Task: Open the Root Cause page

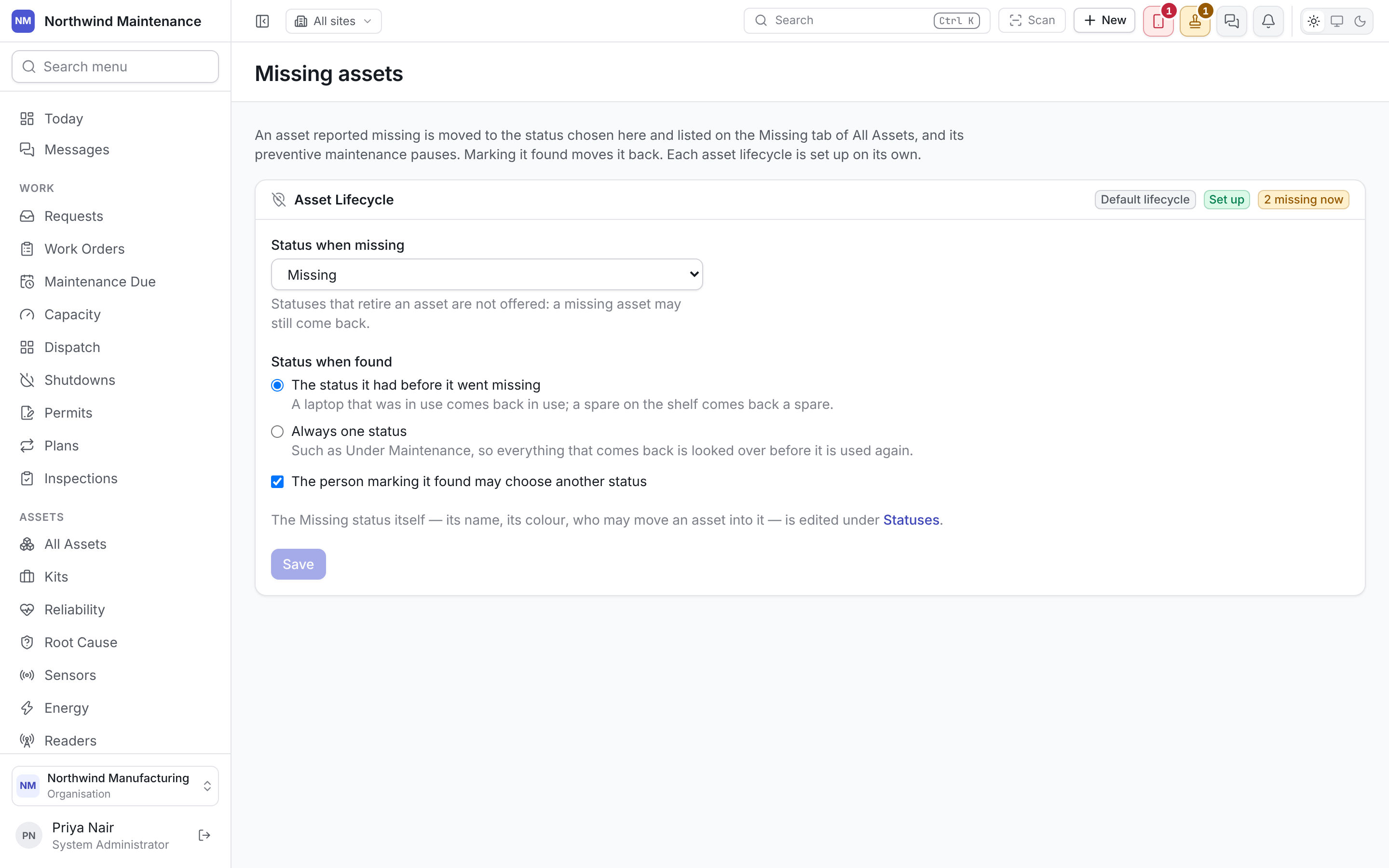Action: point(115,642)
